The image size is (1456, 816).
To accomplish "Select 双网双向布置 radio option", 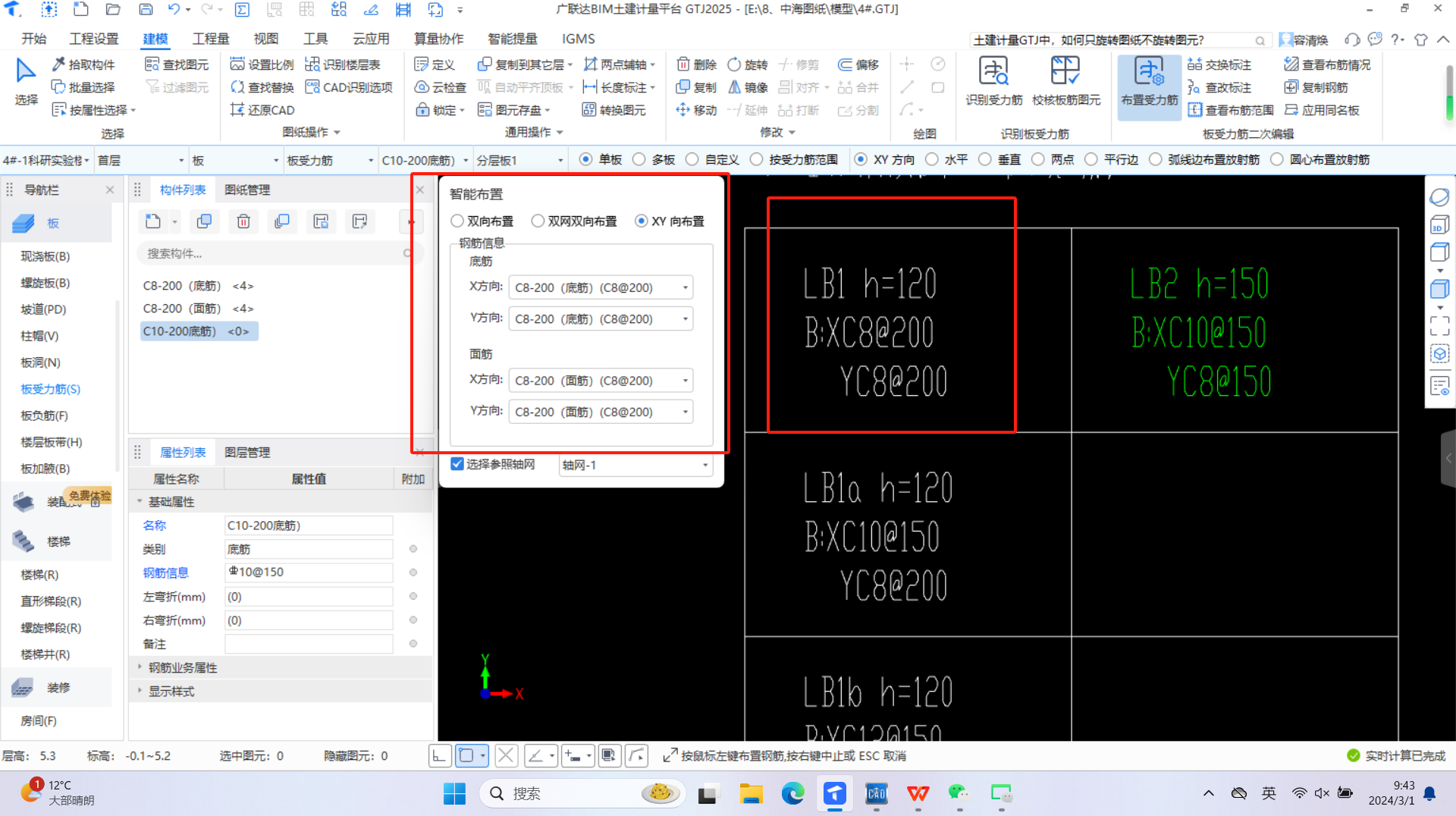I will coord(538,221).
